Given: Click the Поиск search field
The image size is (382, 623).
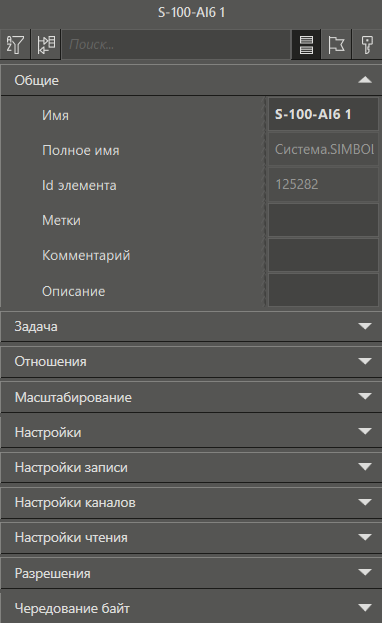Looking at the screenshot, I should click(176, 44).
